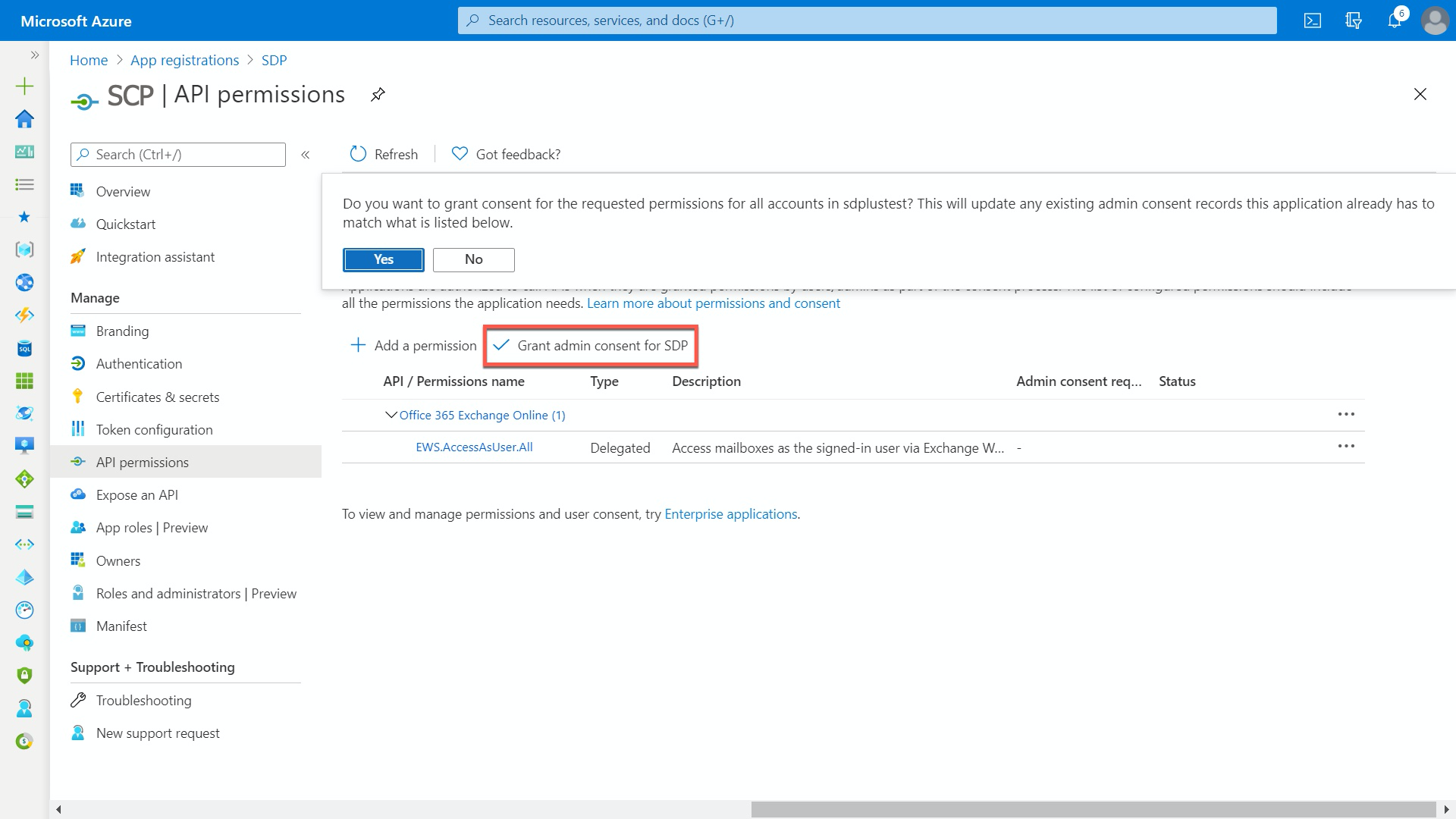This screenshot has height=819, width=1456.
Task: Click Got feedback? heart button
Action: pos(506,154)
